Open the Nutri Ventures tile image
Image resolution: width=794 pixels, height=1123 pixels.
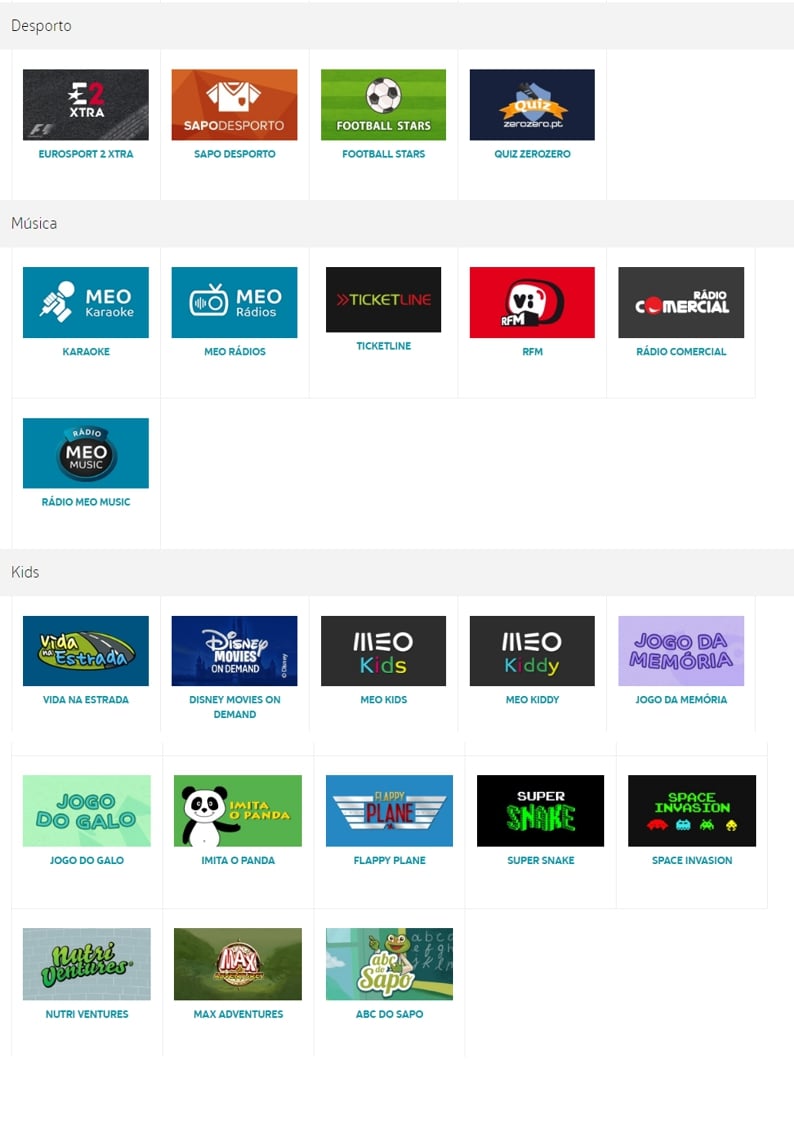pyautogui.click(x=87, y=964)
